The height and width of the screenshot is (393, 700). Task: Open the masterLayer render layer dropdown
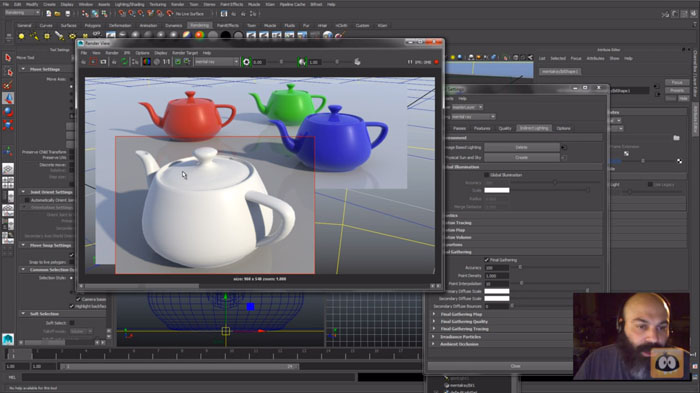(x=467, y=107)
